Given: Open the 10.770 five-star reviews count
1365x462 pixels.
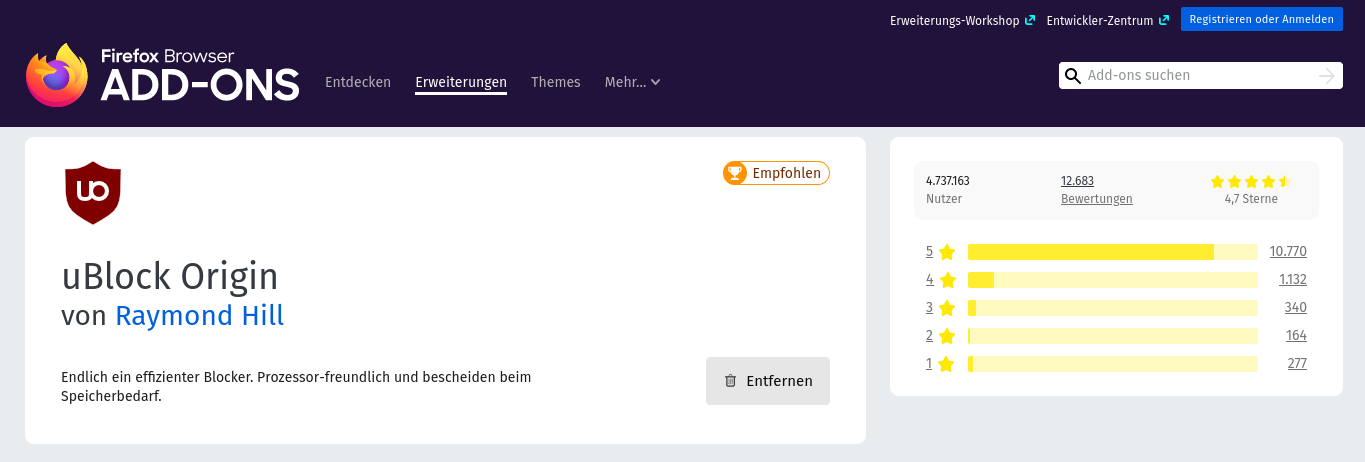Looking at the screenshot, I should pyautogui.click(x=1288, y=252).
